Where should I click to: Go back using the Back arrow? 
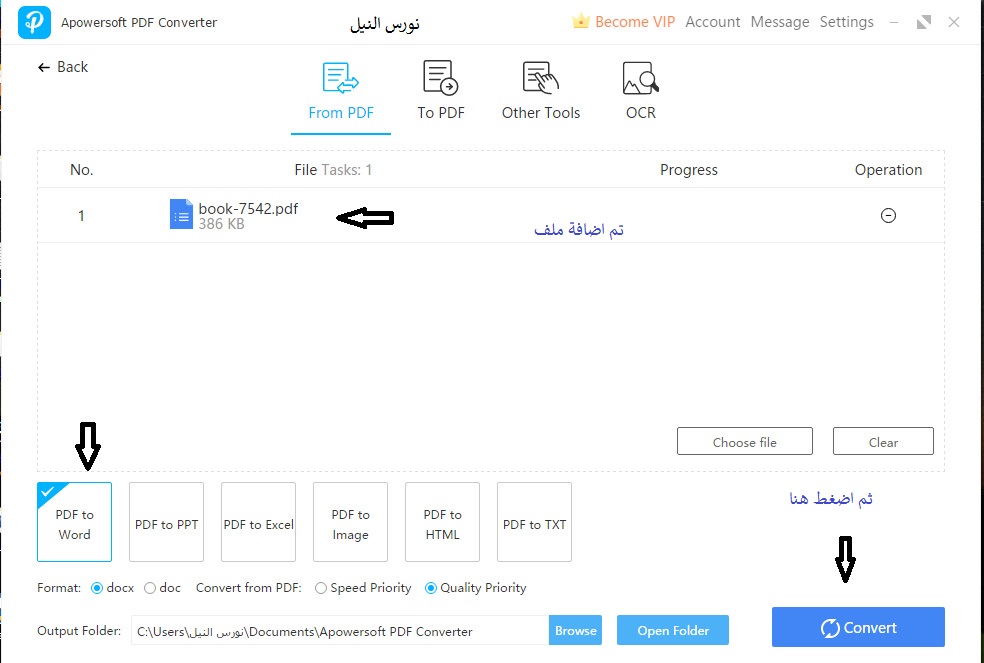click(x=44, y=67)
